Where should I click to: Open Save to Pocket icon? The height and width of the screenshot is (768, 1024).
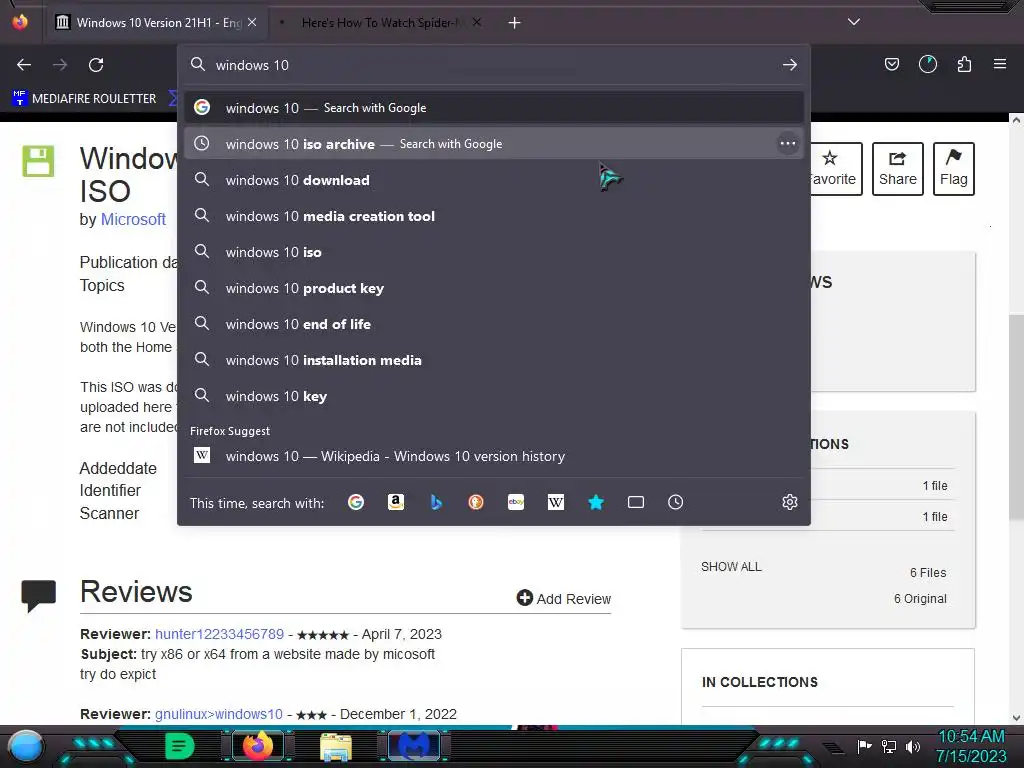pyautogui.click(x=891, y=64)
